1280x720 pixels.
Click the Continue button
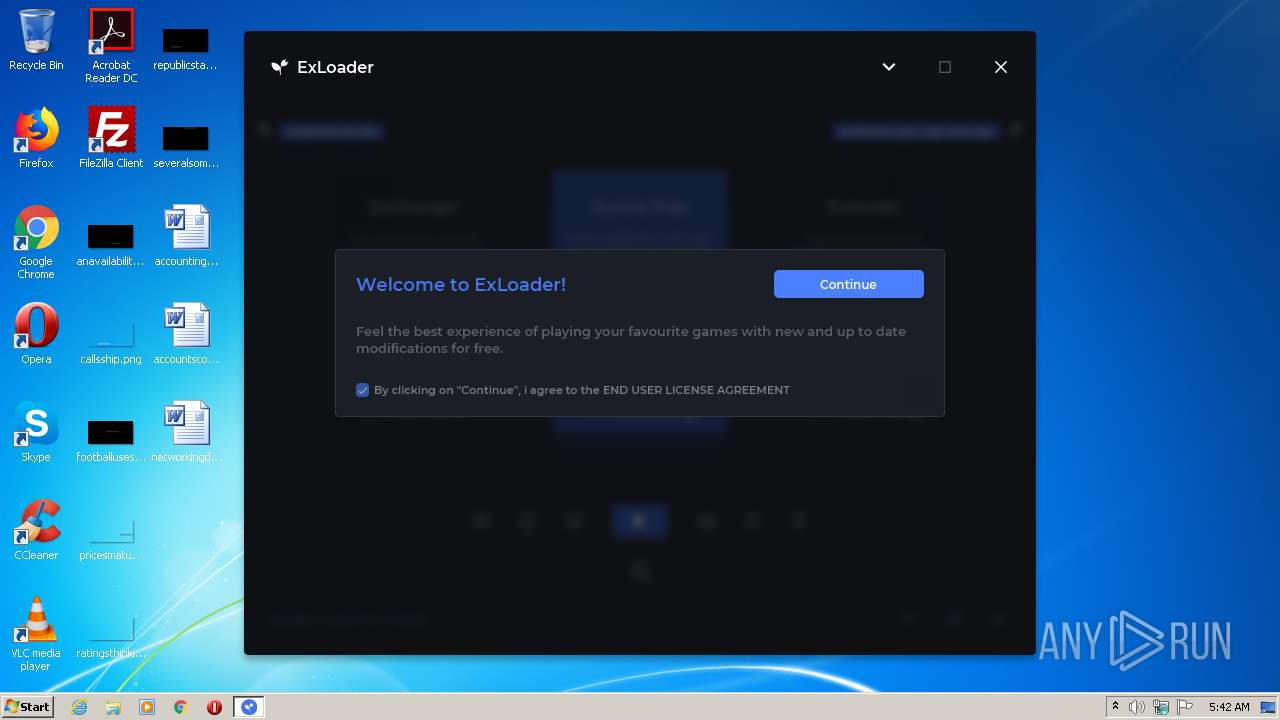848,284
